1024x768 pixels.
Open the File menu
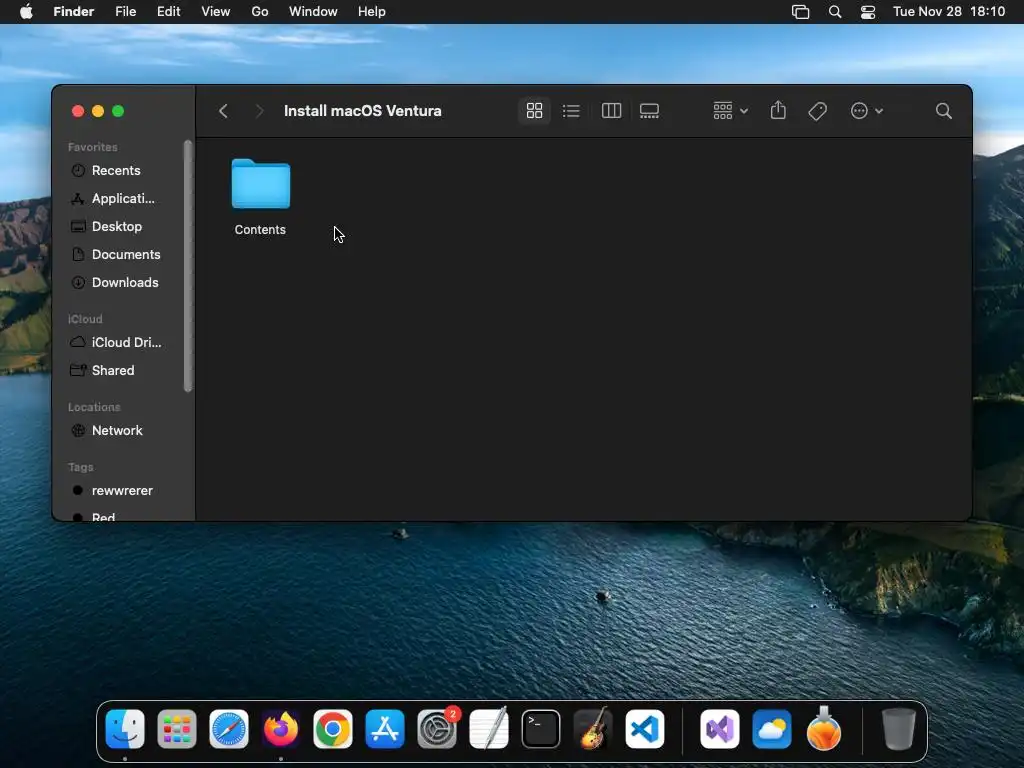click(x=125, y=12)
